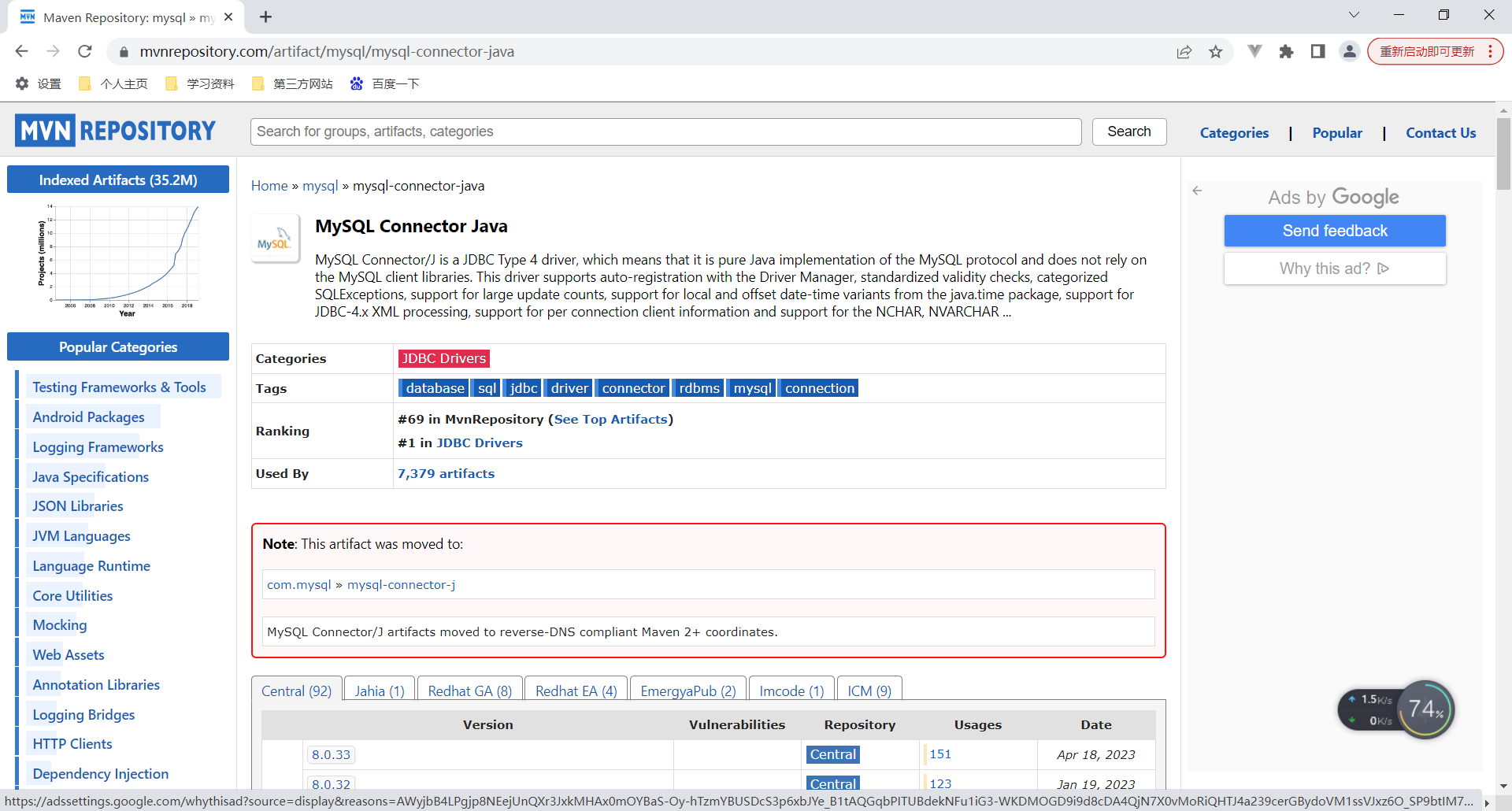
Task: Click the ad back arrow icon
Action: coord(1197,191)
